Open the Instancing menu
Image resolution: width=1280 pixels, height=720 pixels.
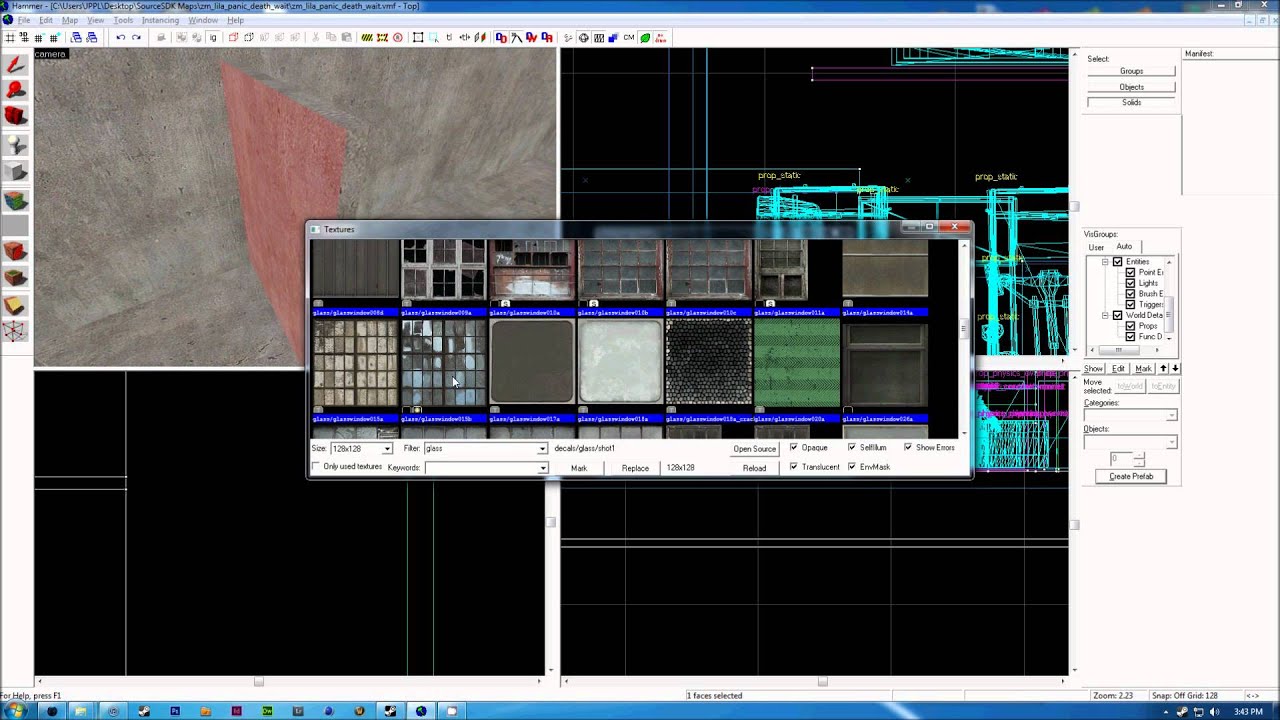click(160, 20)
